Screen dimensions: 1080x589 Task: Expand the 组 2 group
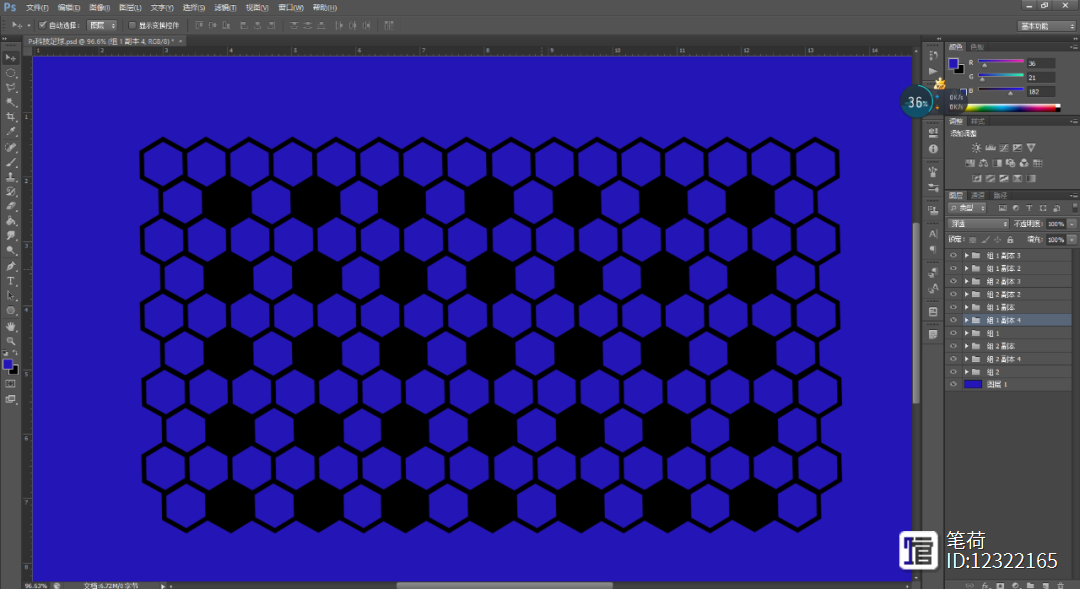(x=966, y=372)
